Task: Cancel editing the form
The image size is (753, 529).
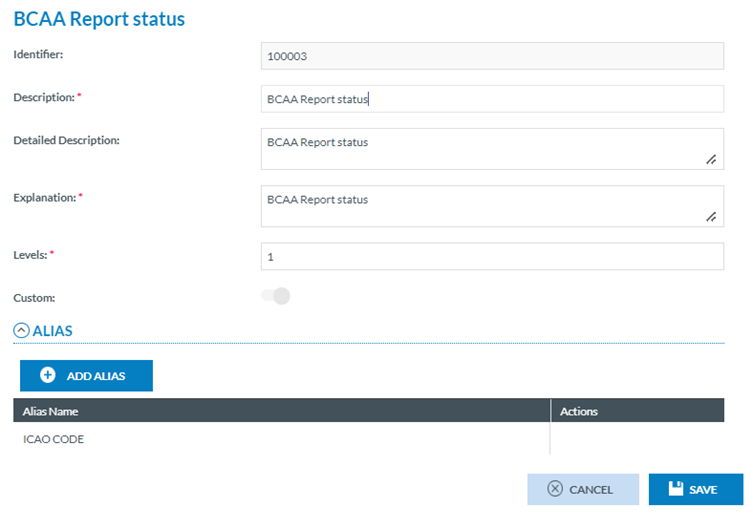Action: pyautogui.click(x=583, y=489)
